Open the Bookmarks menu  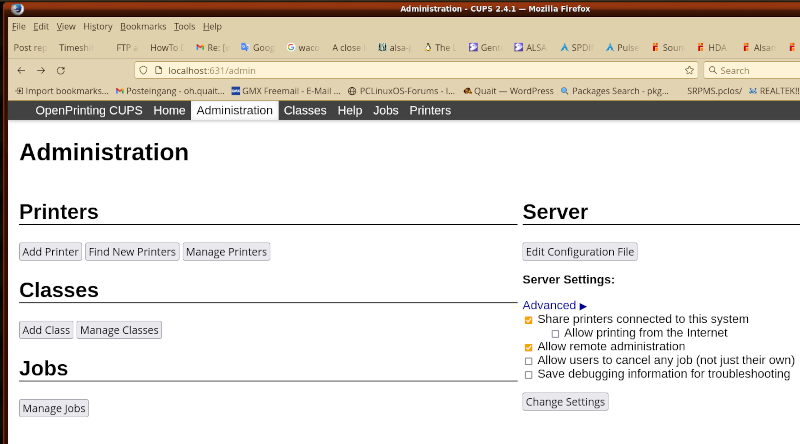(143, 26)
